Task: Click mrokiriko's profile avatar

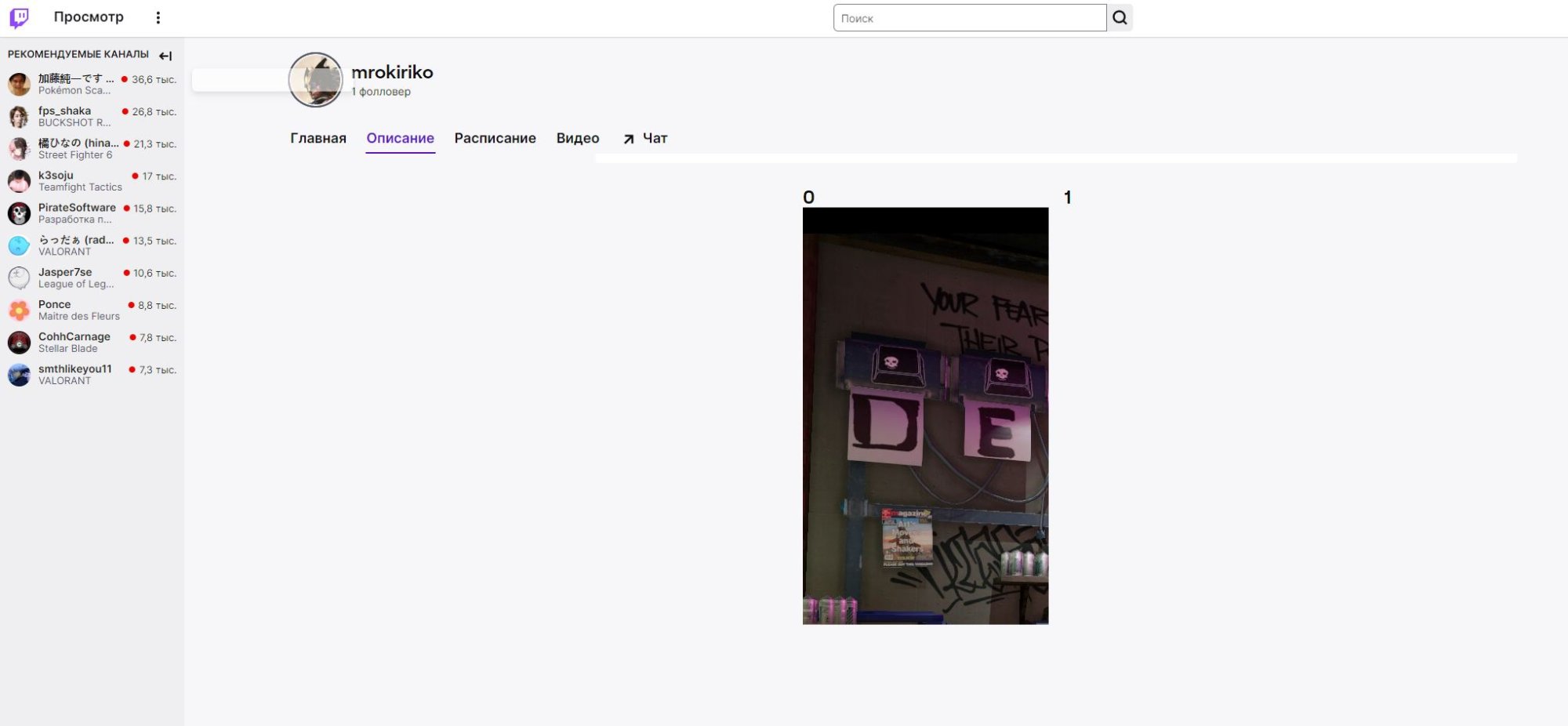Action: 317,79
